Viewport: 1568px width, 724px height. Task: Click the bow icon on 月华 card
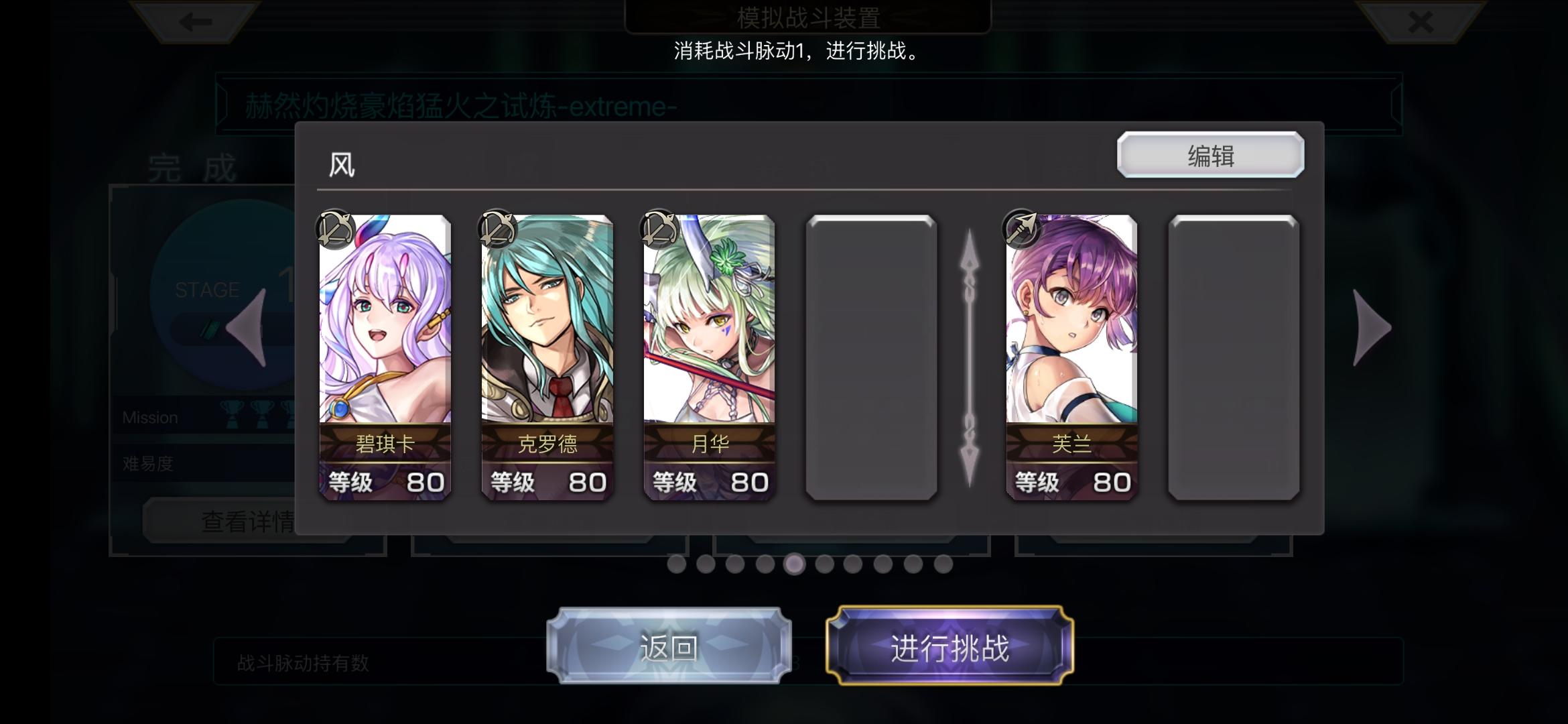659,229
